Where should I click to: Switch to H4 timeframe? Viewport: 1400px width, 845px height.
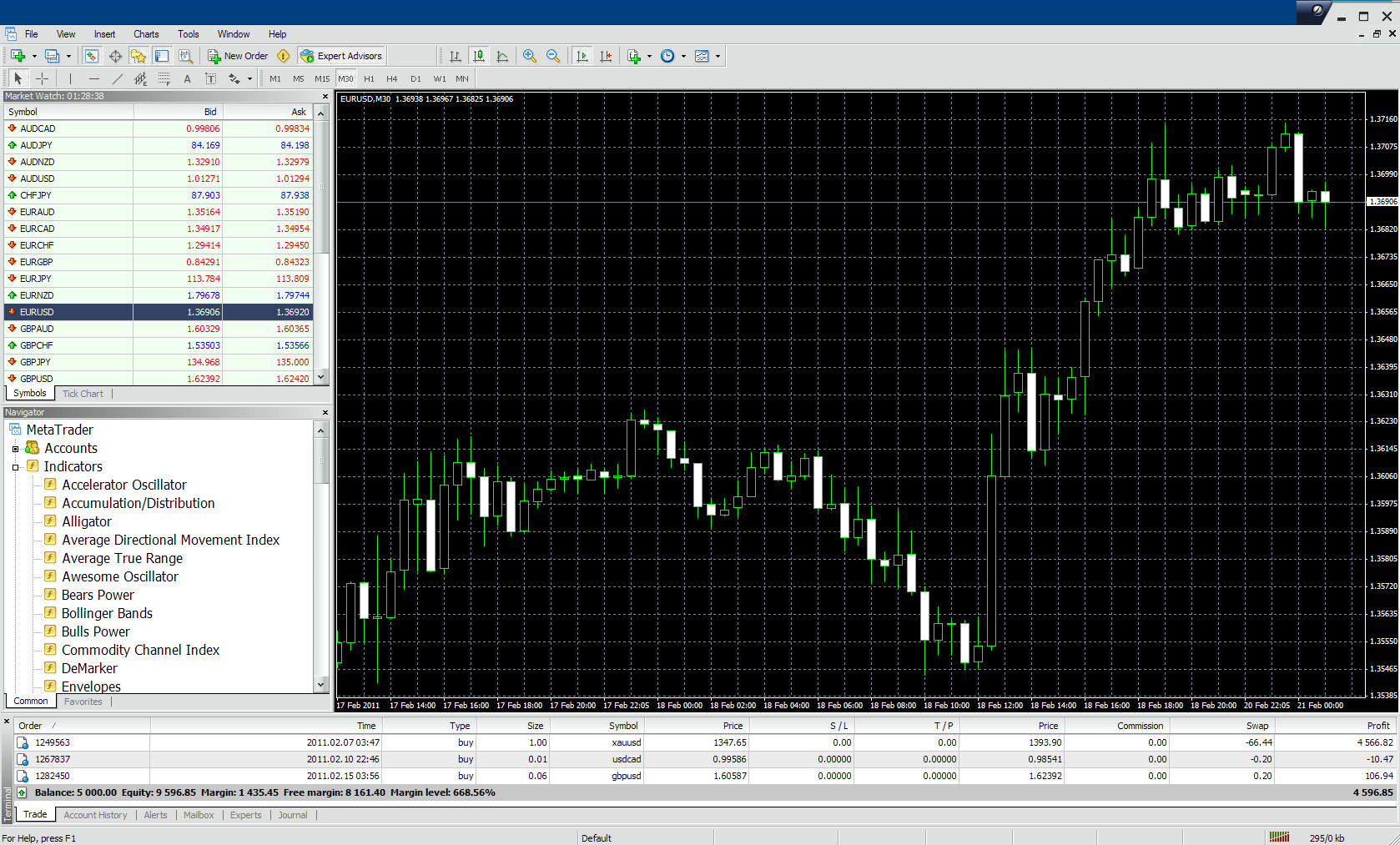click(x=392, y=78)
